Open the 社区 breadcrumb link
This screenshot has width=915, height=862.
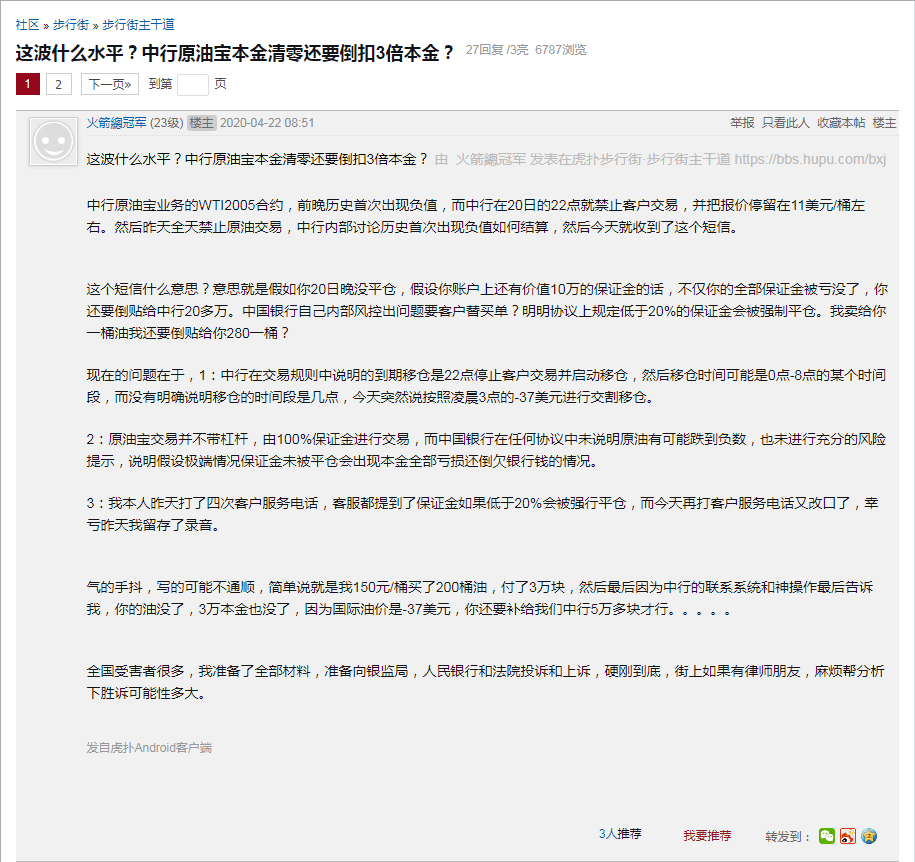pos(27,25)
